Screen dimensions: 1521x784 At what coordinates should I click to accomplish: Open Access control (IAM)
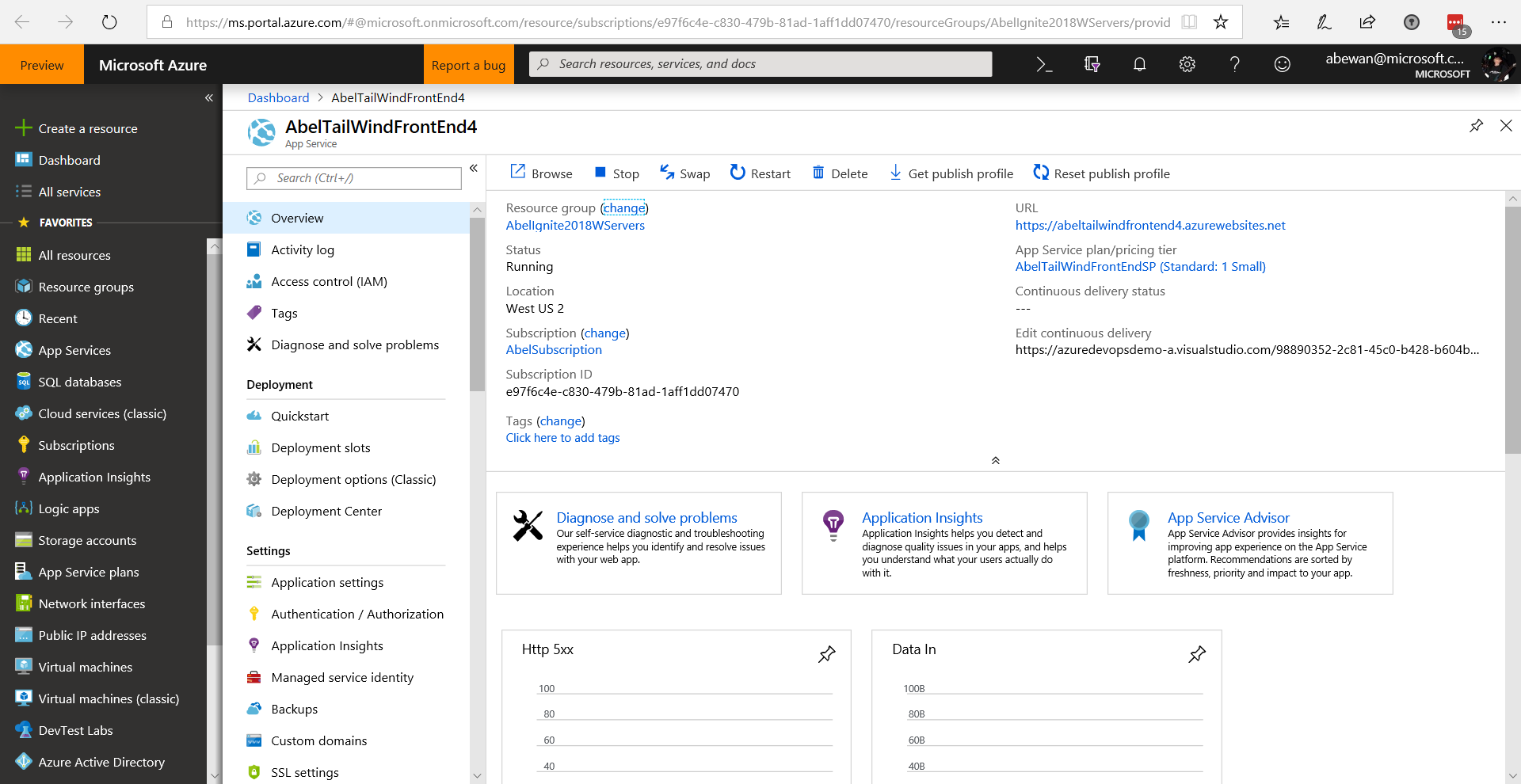tap(346, 281)
